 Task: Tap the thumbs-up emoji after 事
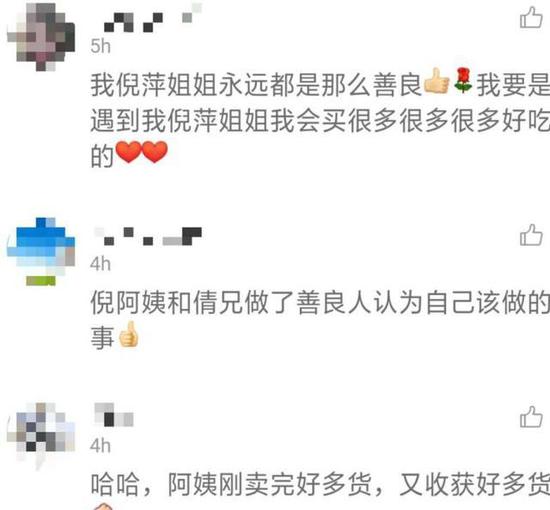pyautogui.click(x=128, y=334)
